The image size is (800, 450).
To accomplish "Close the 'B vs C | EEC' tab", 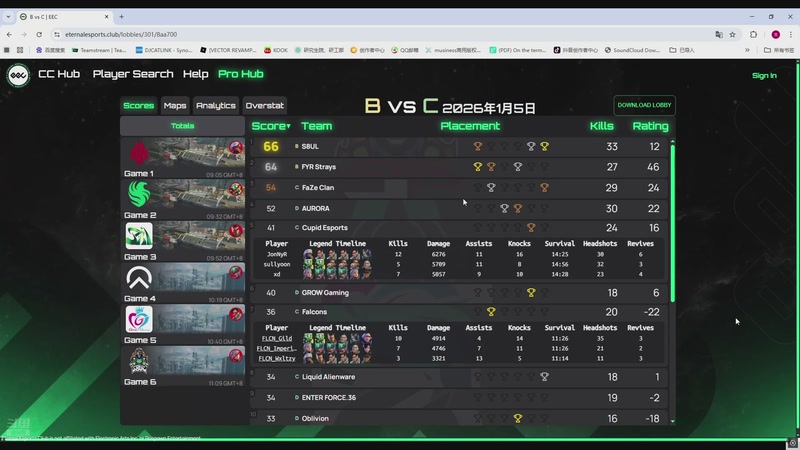I will (x=107, y=16).
